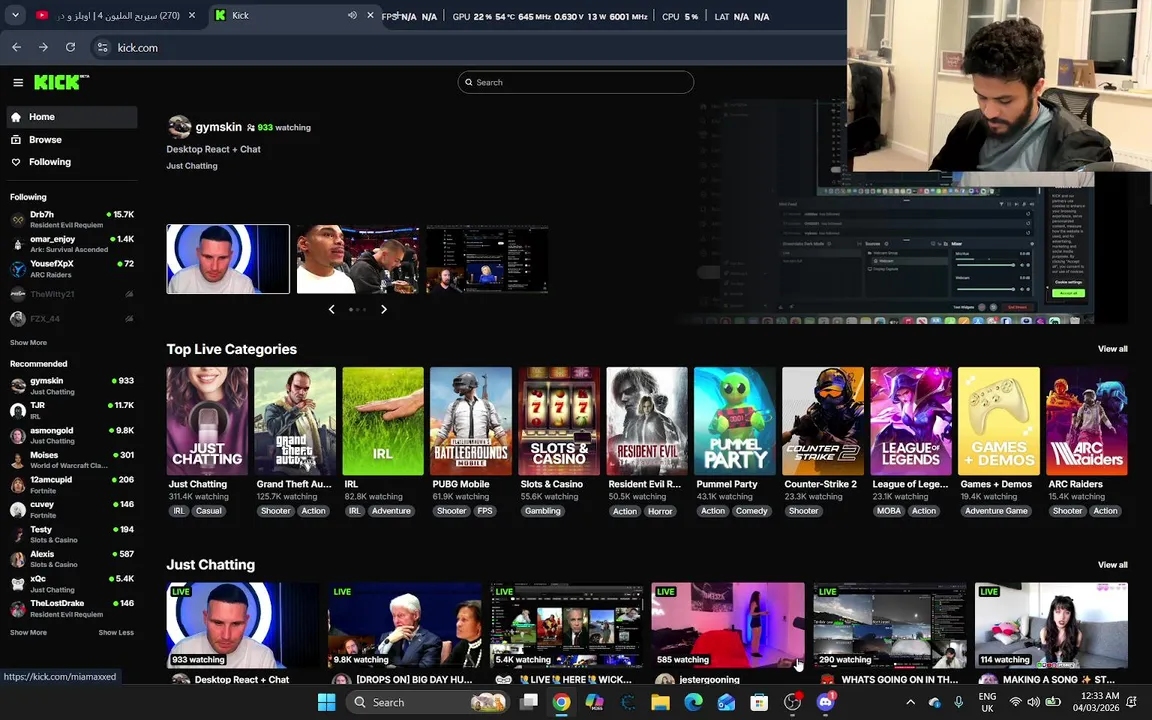Viewport: 1152px width, 720px height.
Task: Open asmongold recommended channel
Action: pos(72,435)
